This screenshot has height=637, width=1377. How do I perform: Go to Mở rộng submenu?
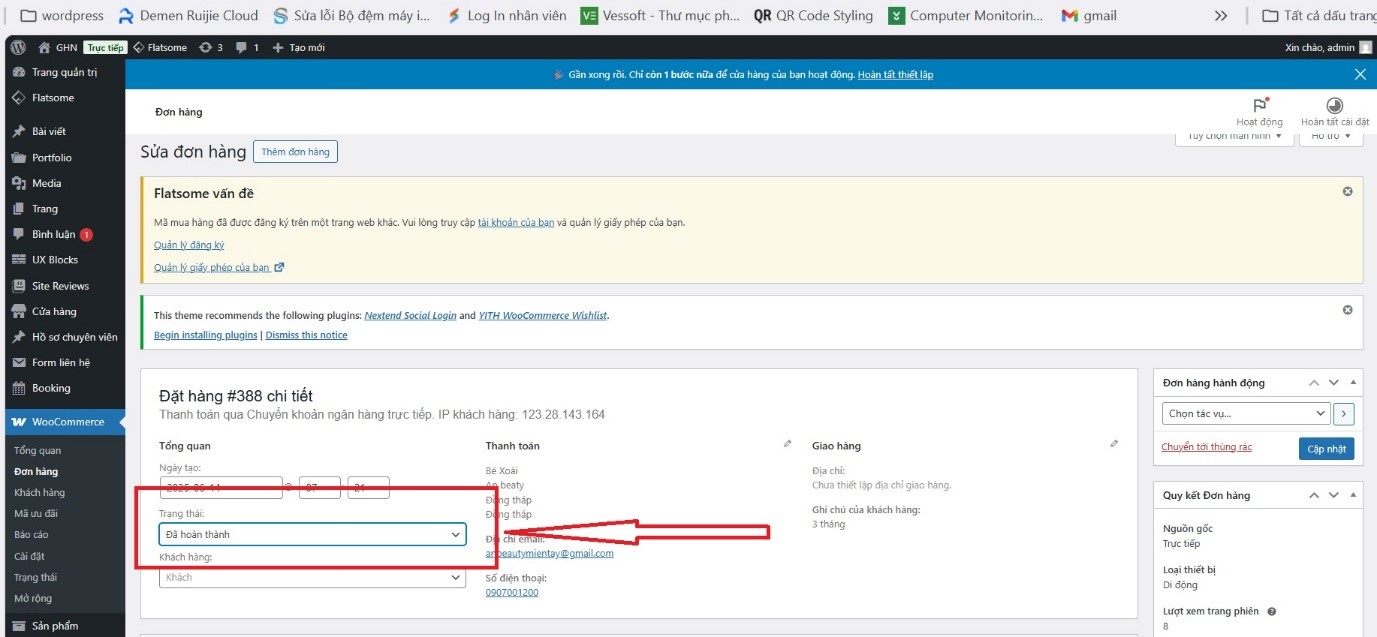(32, 599)
